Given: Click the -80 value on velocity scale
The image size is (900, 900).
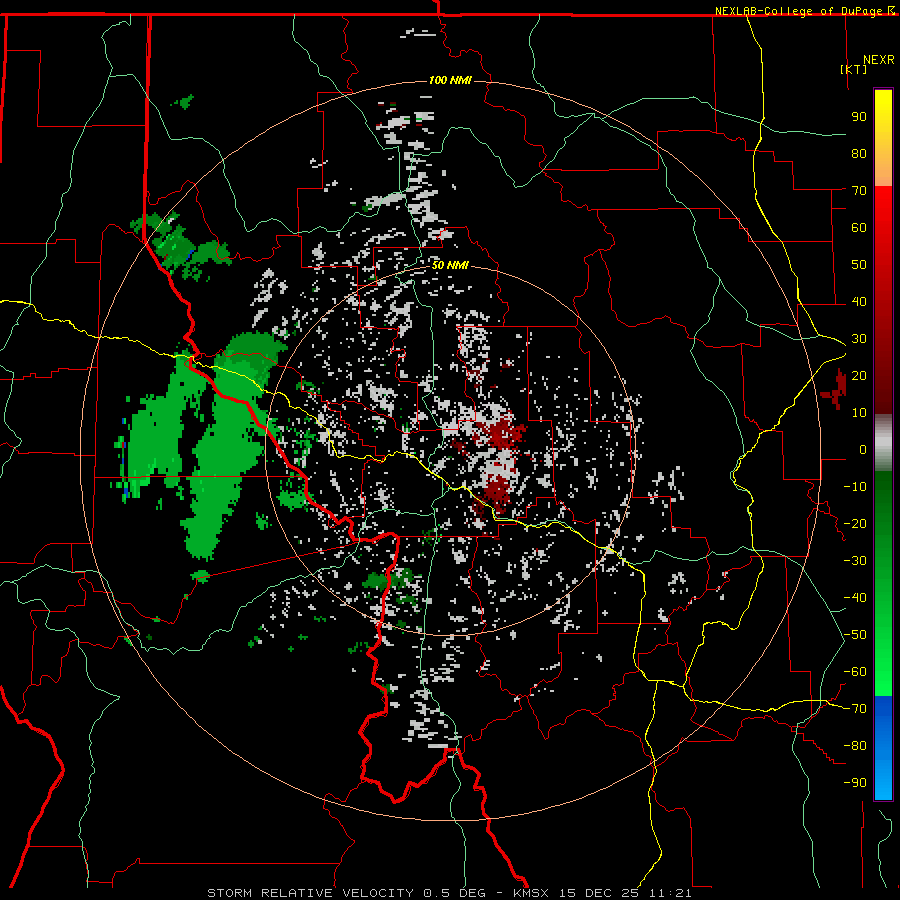Looking at the screenshot, I should [x=855, y=746].
